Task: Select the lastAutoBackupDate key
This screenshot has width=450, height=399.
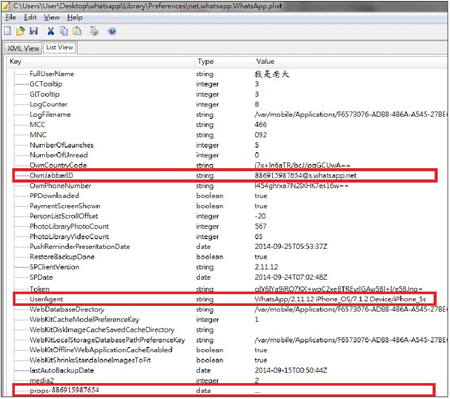Action: coord(62,370)
